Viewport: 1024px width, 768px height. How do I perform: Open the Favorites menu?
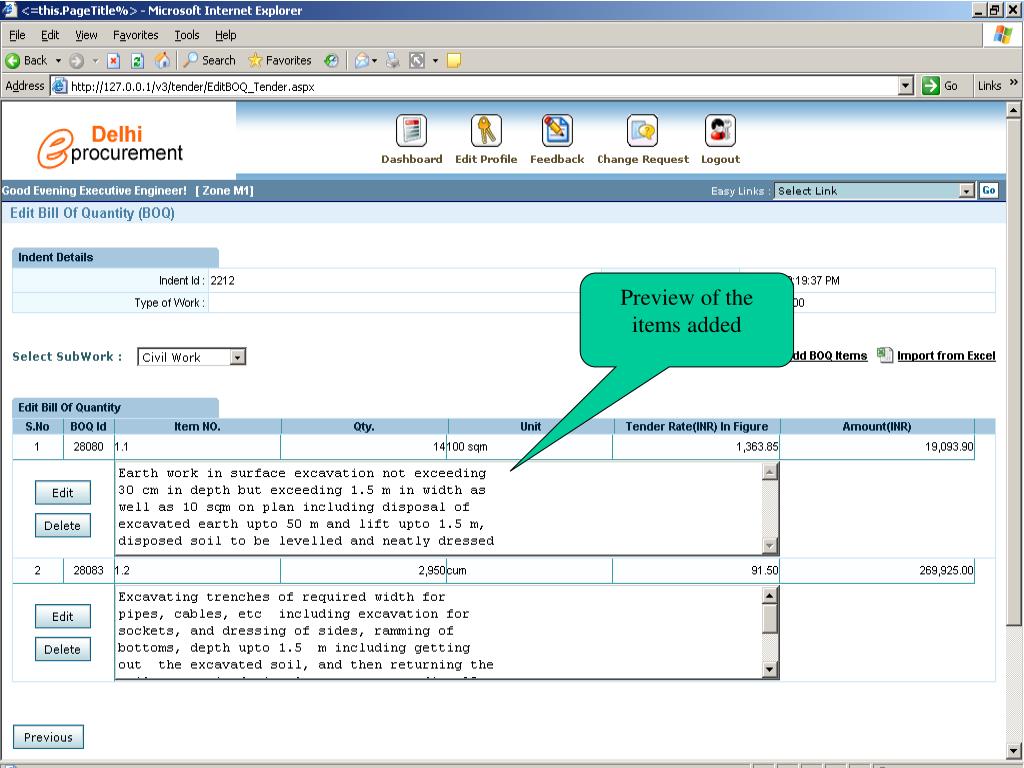(135, 35)
